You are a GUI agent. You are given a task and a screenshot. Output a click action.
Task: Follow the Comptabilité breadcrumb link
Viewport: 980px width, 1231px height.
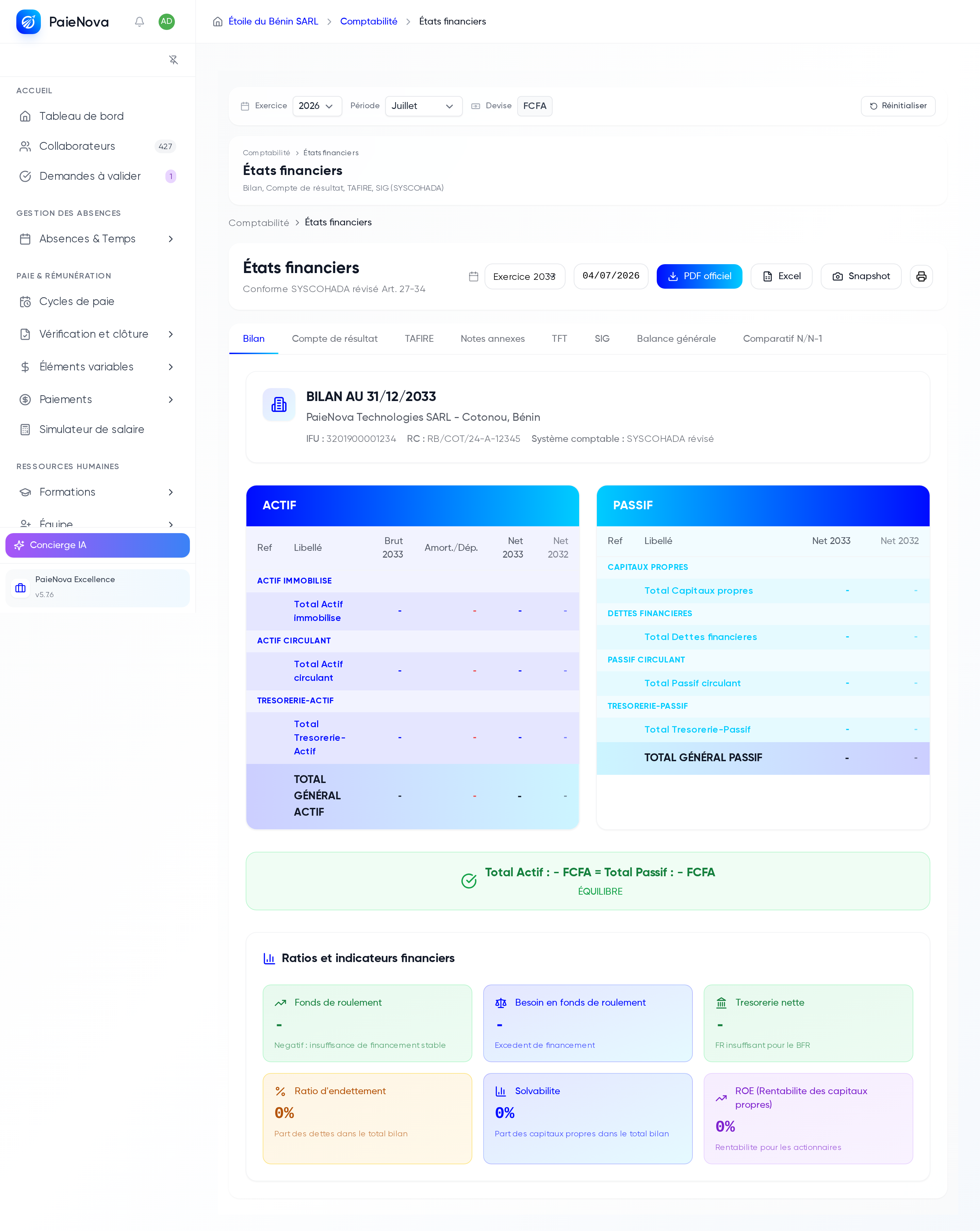[369, 22]
